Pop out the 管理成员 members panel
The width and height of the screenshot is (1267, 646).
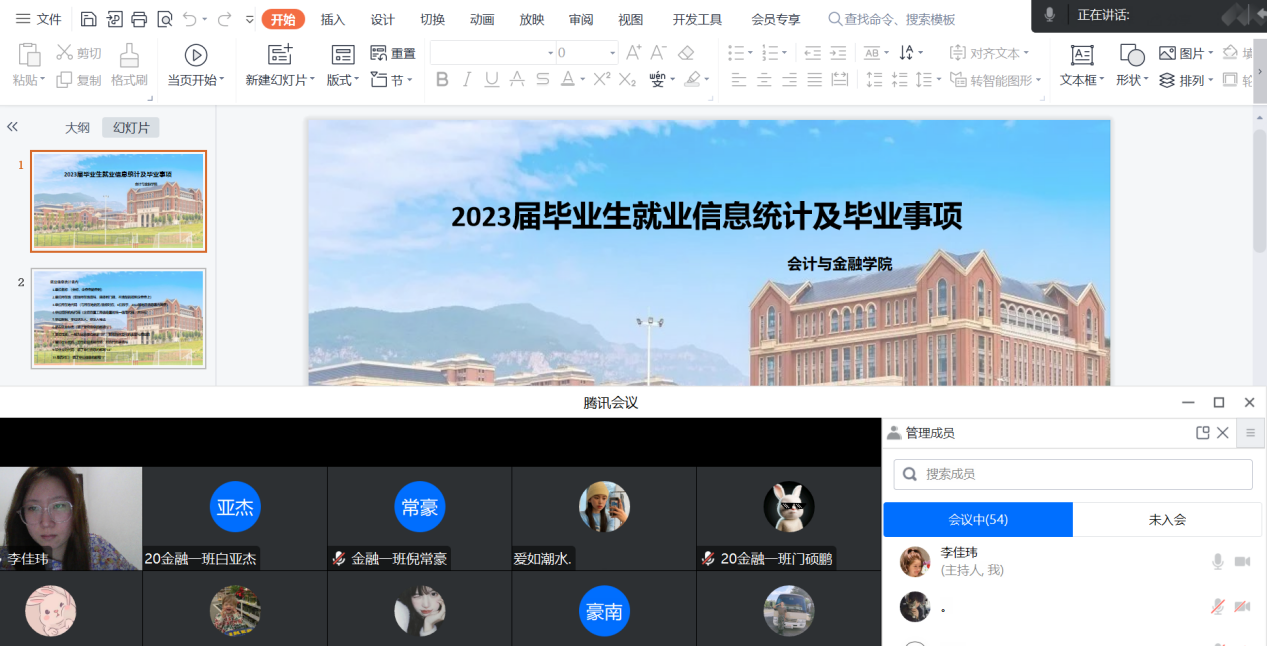coord(1203,433)
